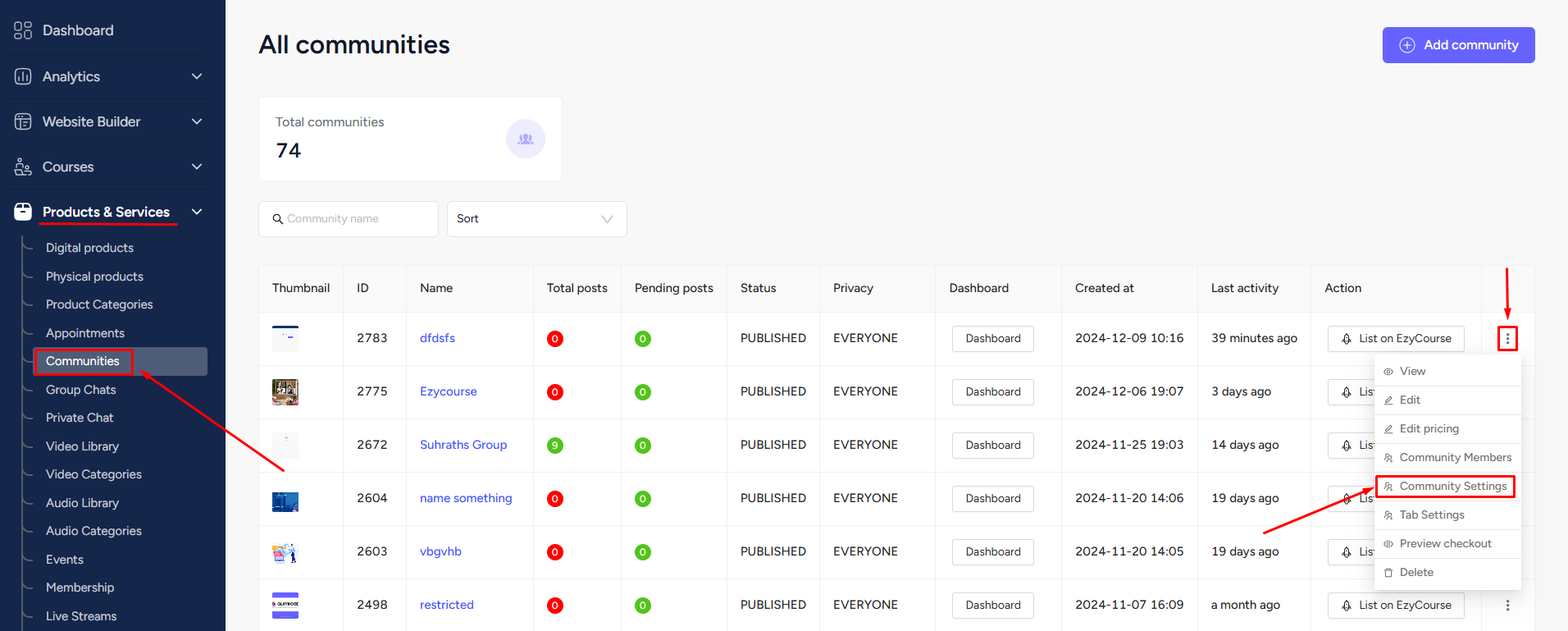
Task: Open Dashboard button for restricted row
Action: [993, 605]
